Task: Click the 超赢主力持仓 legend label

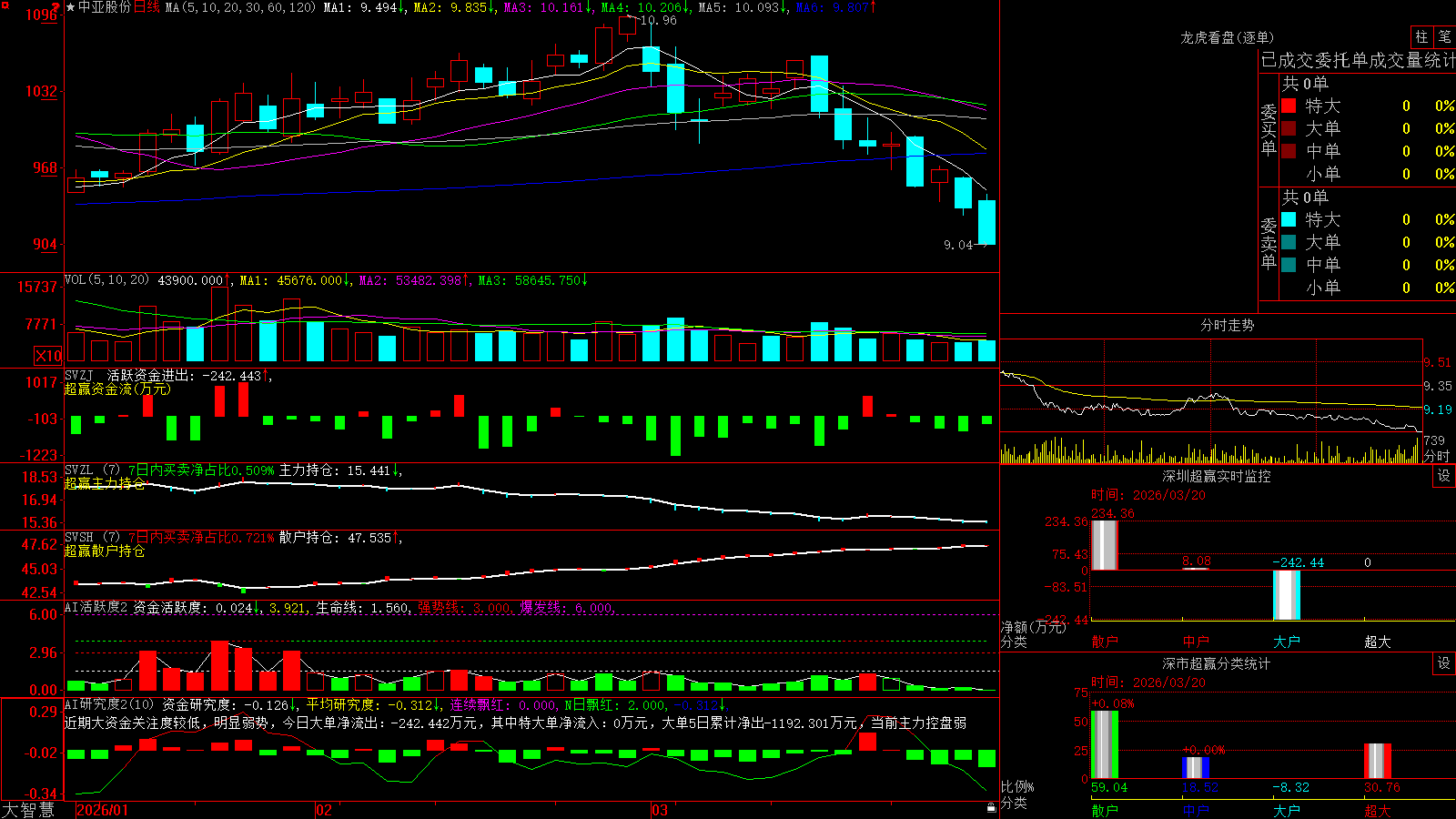Action: point(105,483)
